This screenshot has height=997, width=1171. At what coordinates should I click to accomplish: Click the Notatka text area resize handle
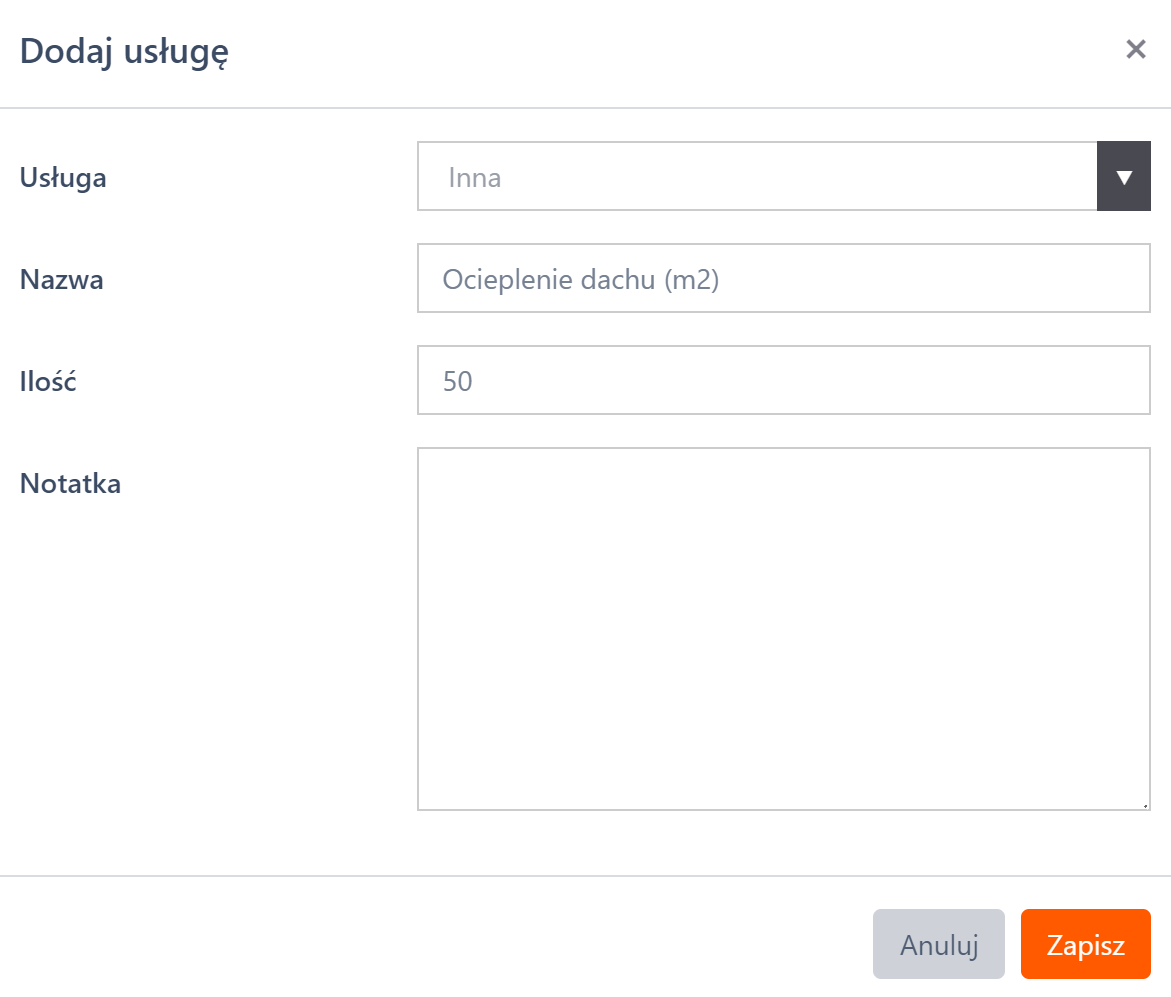(x=1144, y=803)
